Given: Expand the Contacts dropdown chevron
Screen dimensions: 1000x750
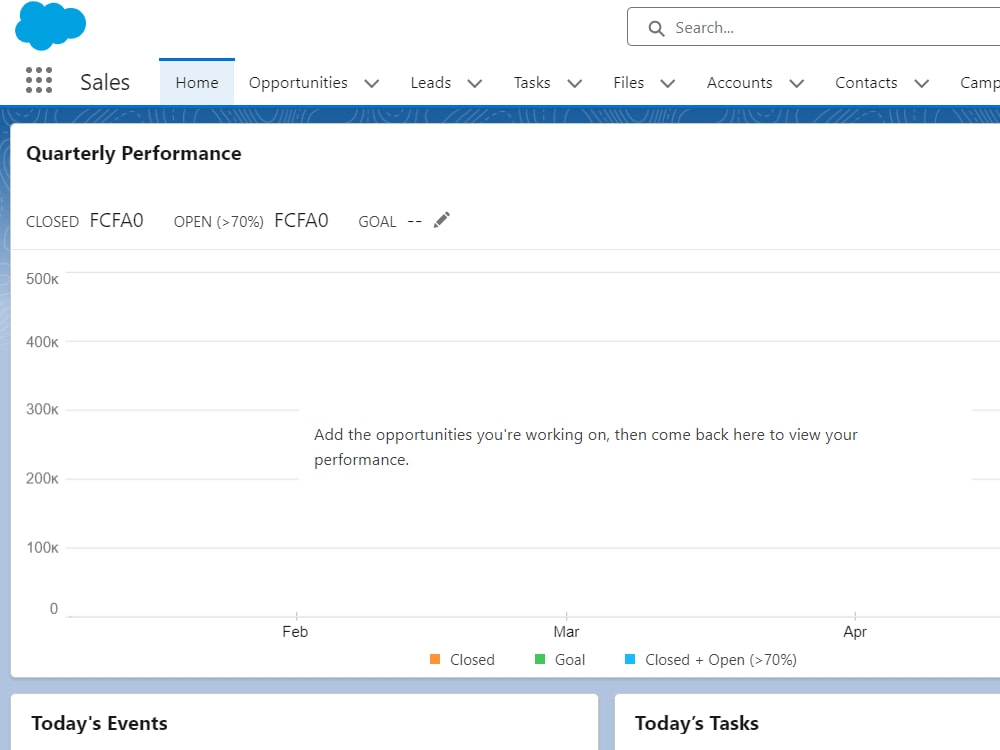Looking at the screenshot, I should (922, 84).
